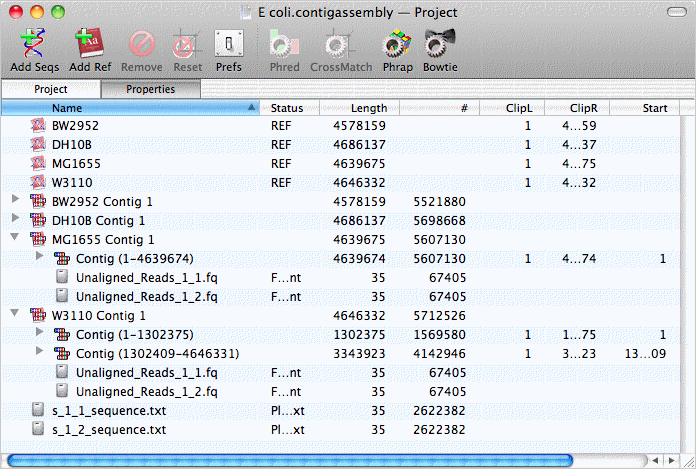Click the Remove toolbar icon
The width and height of the screenshot is (696, 469).
142,44
